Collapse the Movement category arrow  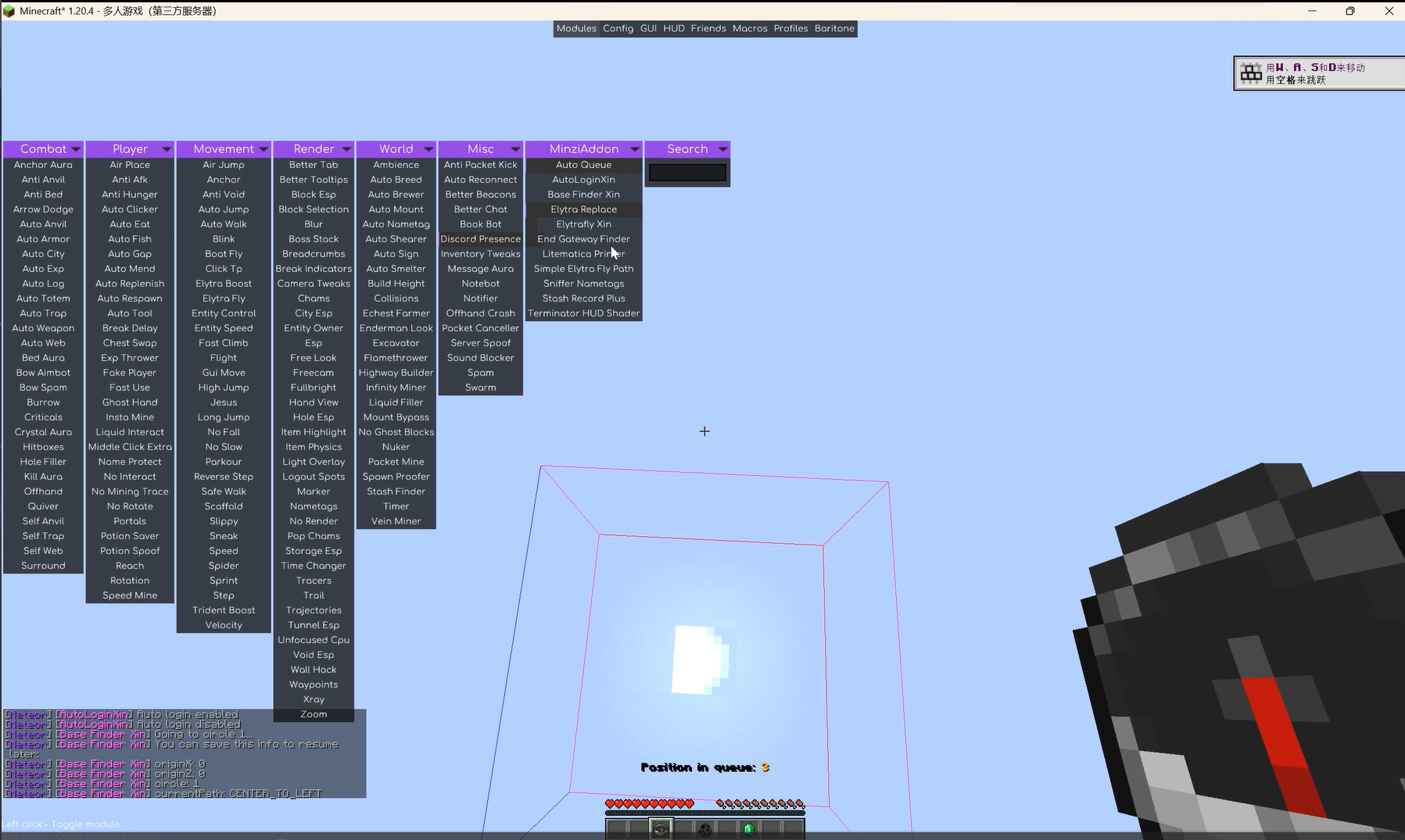(263, 149)
